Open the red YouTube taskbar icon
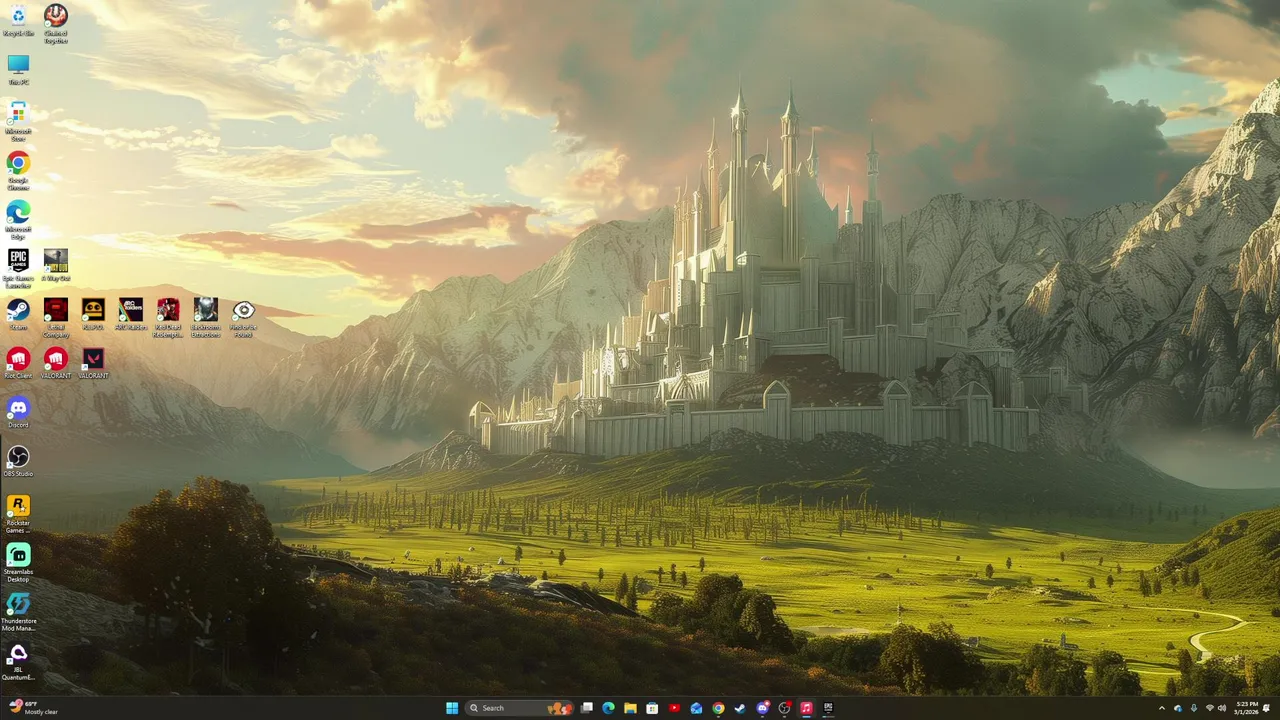Image resolution: width=1280 pixels, height=720 pixels. pos(674,708)
